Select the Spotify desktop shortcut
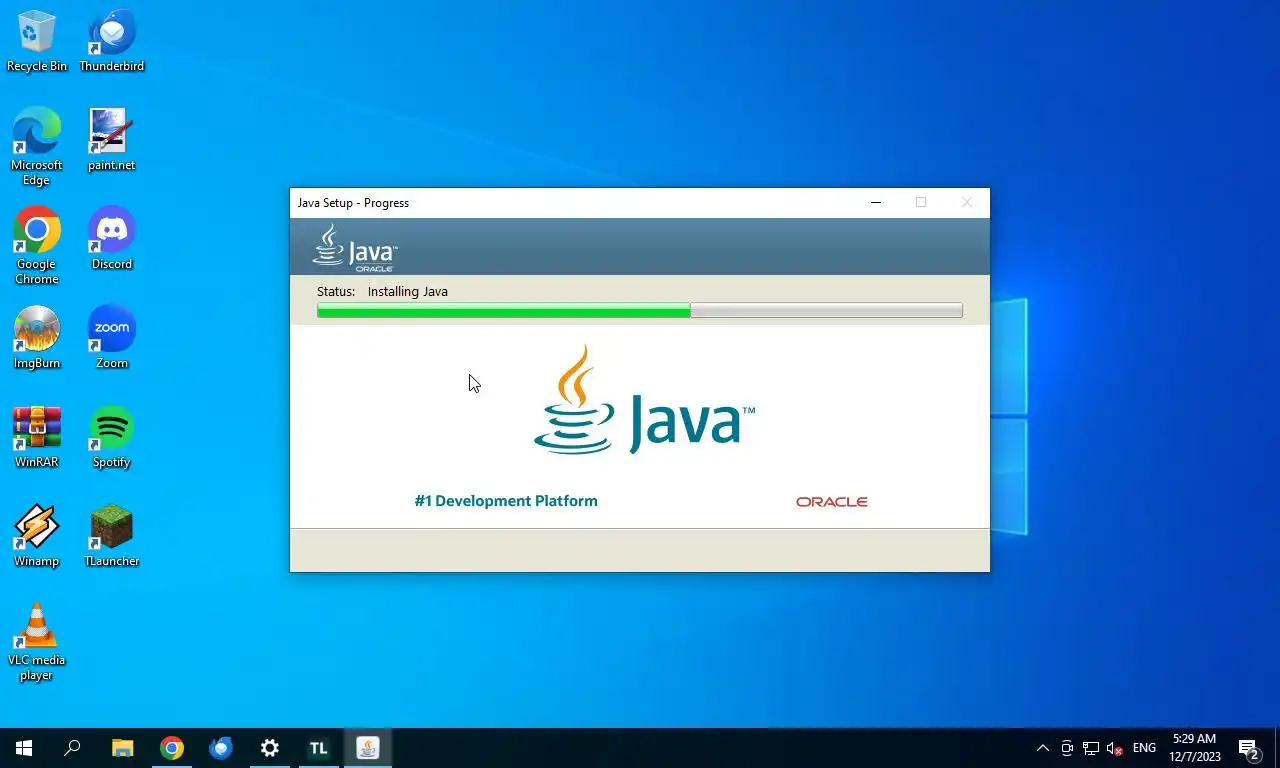The height and width of the screenshot is (768, 1280). pyautogui.click(x=112, y=437)
